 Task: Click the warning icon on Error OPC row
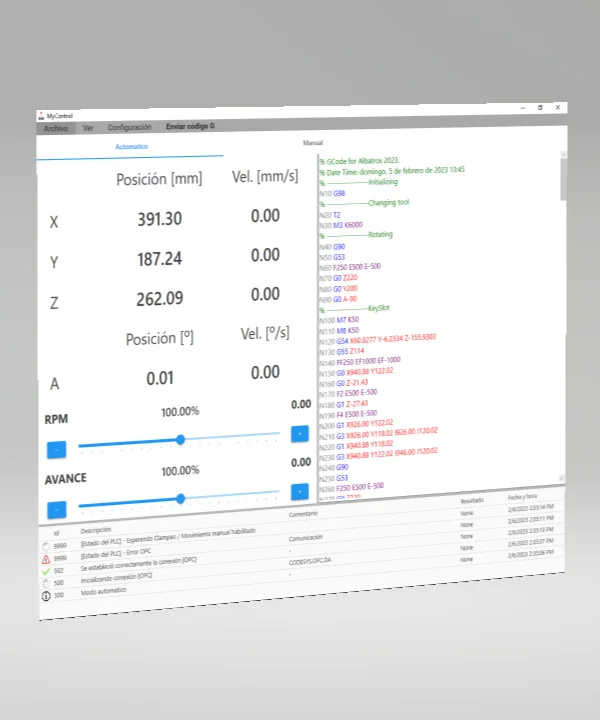[45, 559]
